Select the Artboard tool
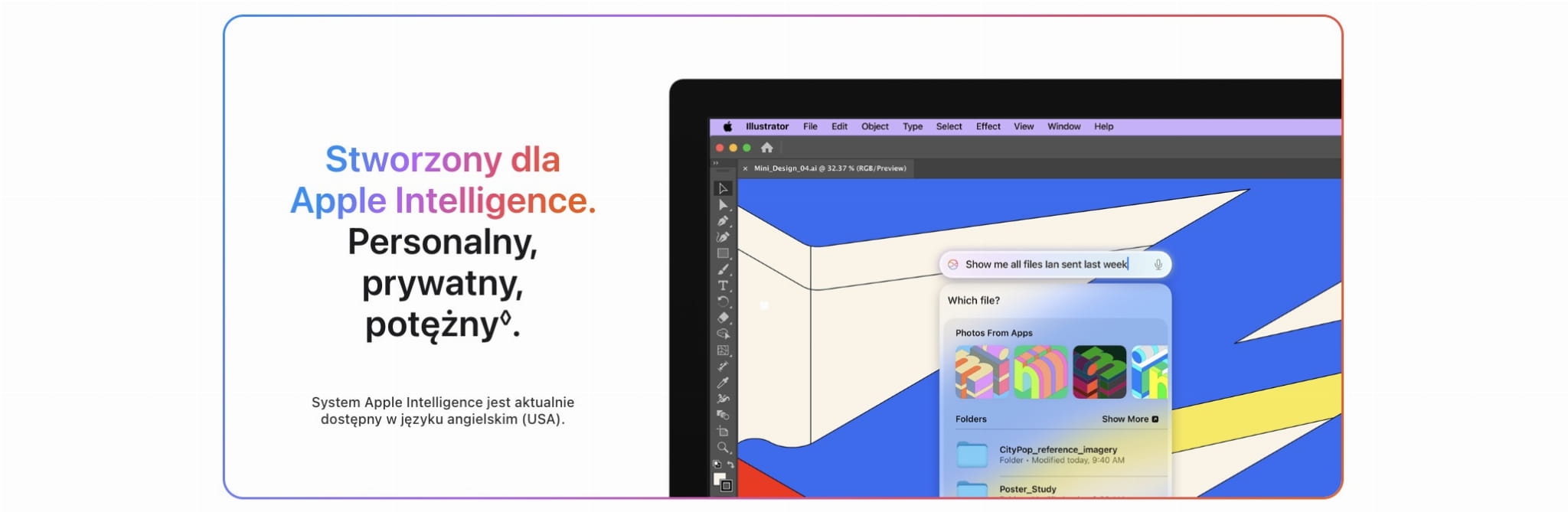 (x=723, y=431)
